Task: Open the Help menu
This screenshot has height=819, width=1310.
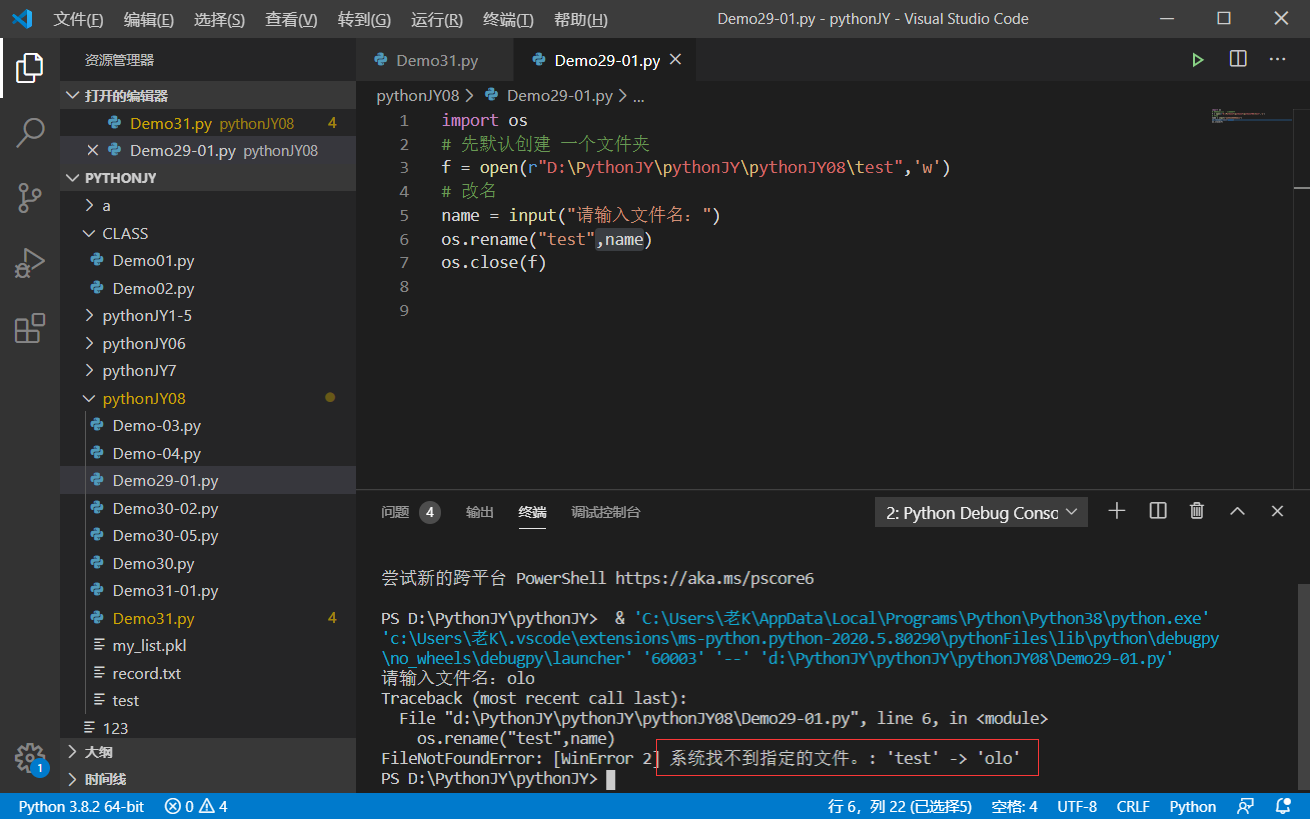Action: click(x=580, y=19)
